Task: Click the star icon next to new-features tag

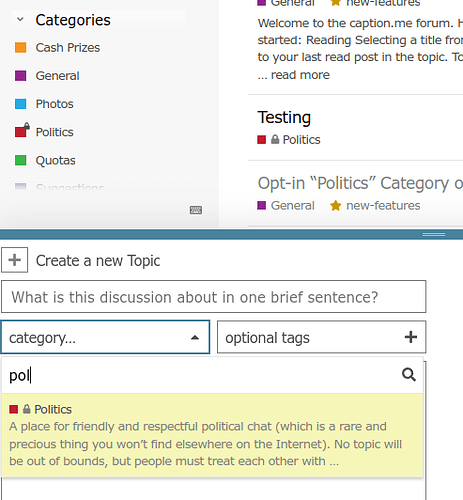Action: pyautogui.click(x=335, y=206)
